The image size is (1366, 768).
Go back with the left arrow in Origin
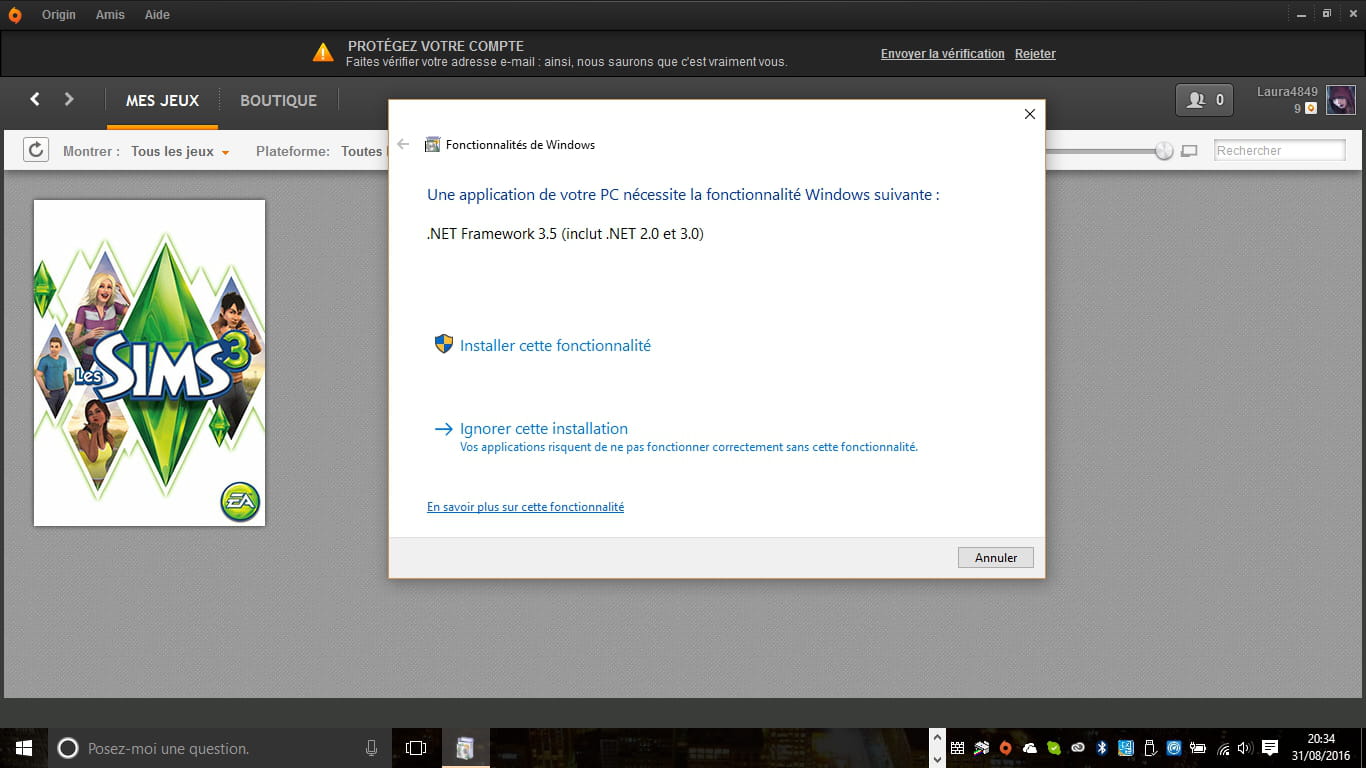35,99
